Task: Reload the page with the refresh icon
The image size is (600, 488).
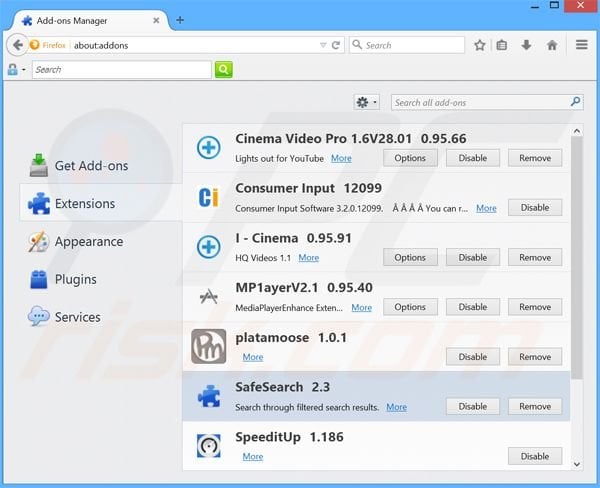Action: (336, 45)
